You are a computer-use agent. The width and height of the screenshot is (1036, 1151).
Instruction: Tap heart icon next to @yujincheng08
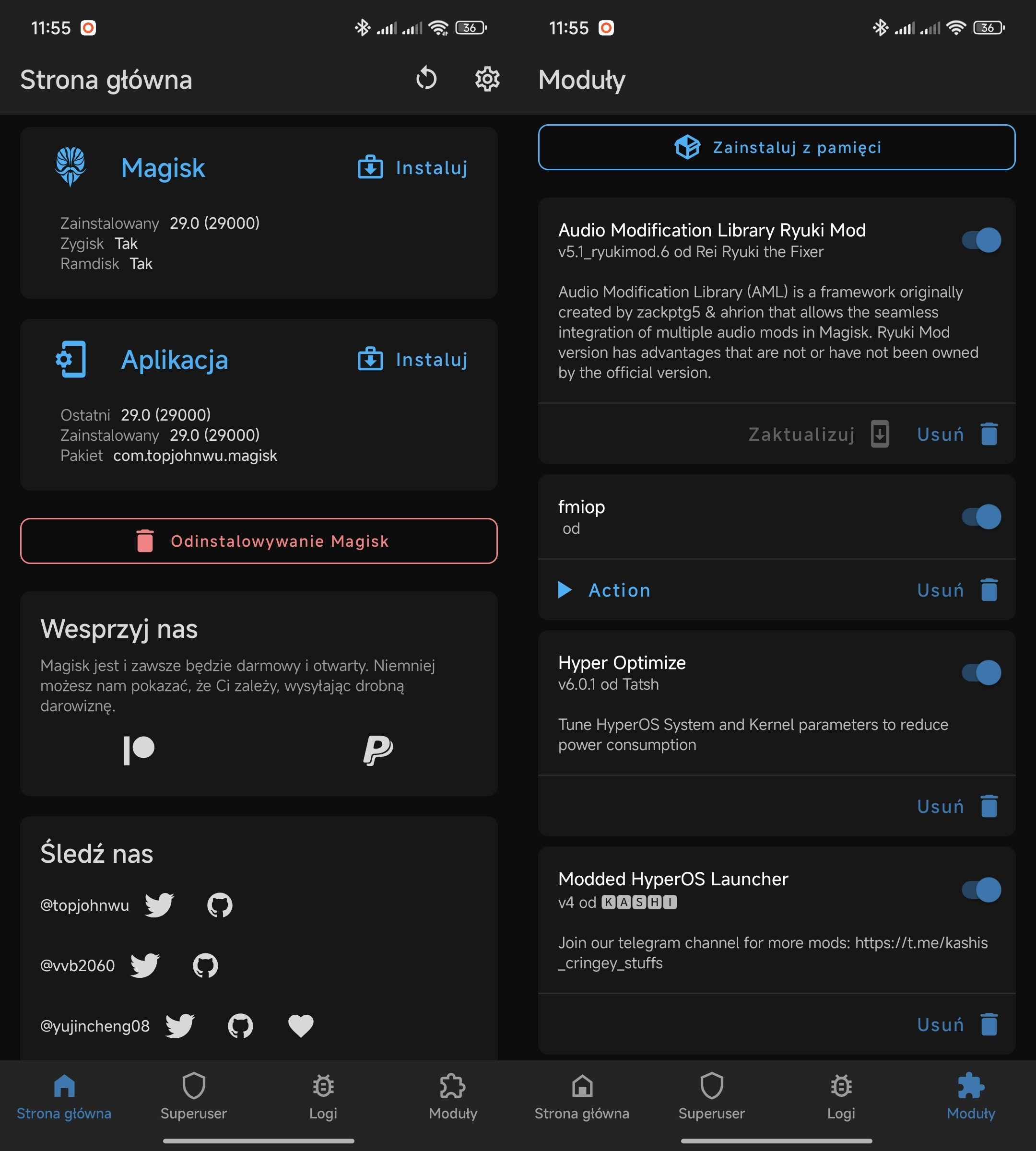pos(301,1025)
